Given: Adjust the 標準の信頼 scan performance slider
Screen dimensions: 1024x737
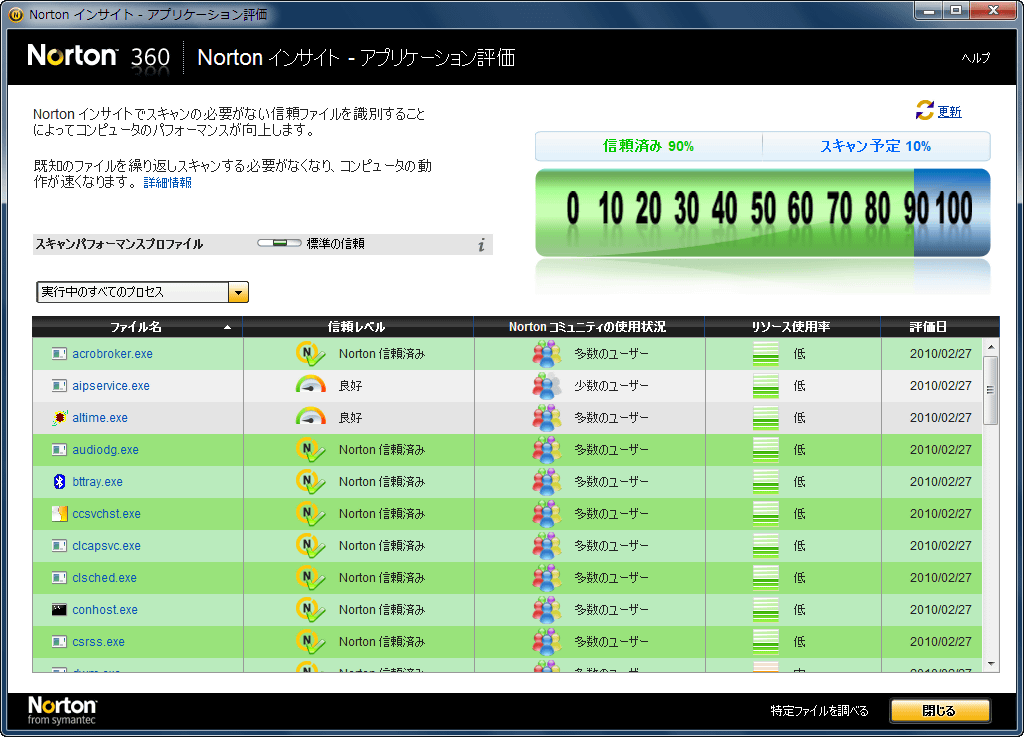Looking at the screenshot, I should 280,243.
